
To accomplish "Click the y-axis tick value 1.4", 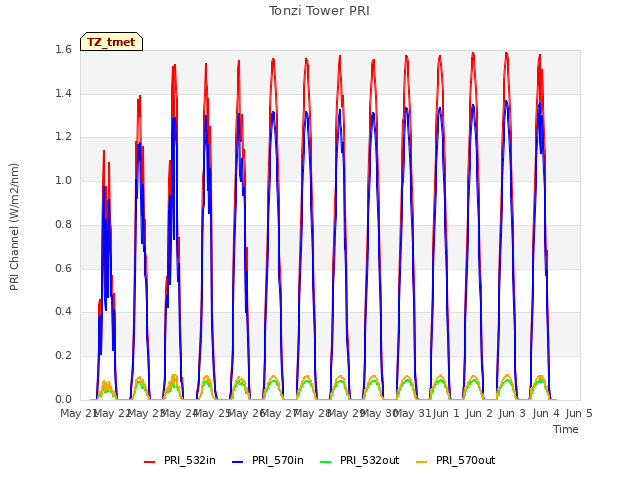I will (x=63, y=94).
